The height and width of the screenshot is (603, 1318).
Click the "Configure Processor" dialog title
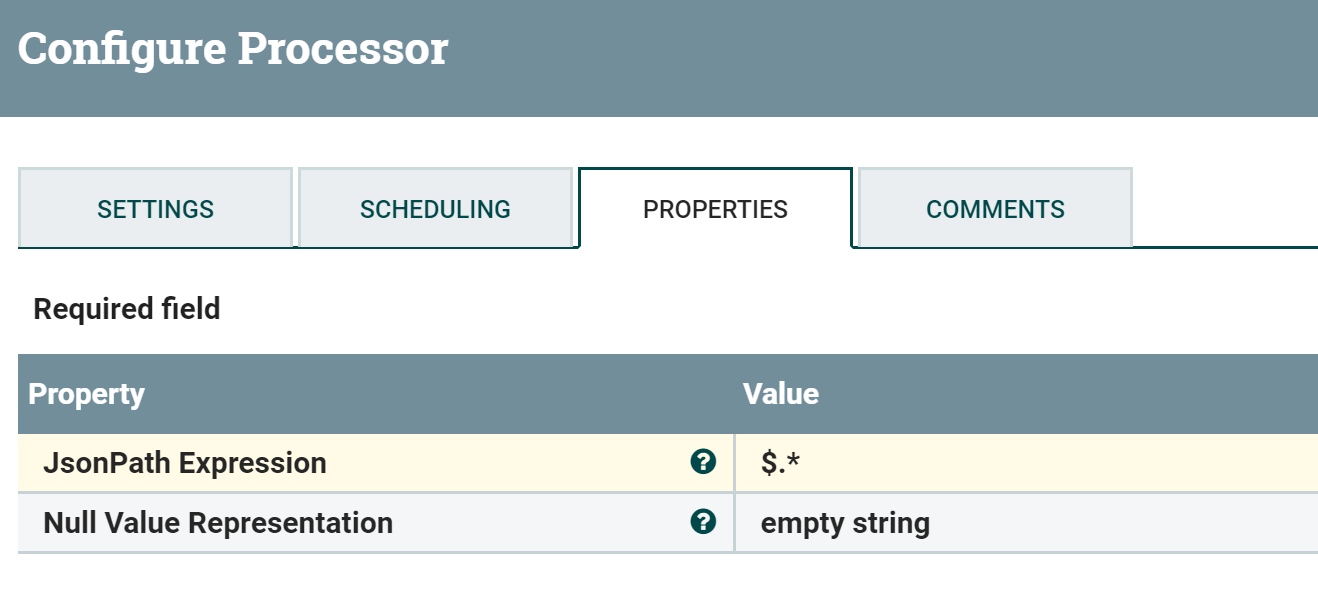point(233,49)
